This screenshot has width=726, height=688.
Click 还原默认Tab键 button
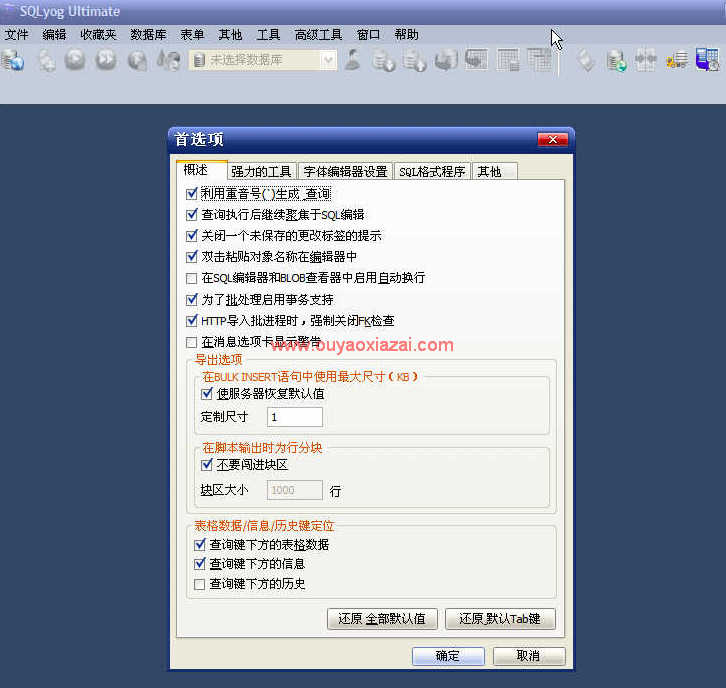click(500, 619)
